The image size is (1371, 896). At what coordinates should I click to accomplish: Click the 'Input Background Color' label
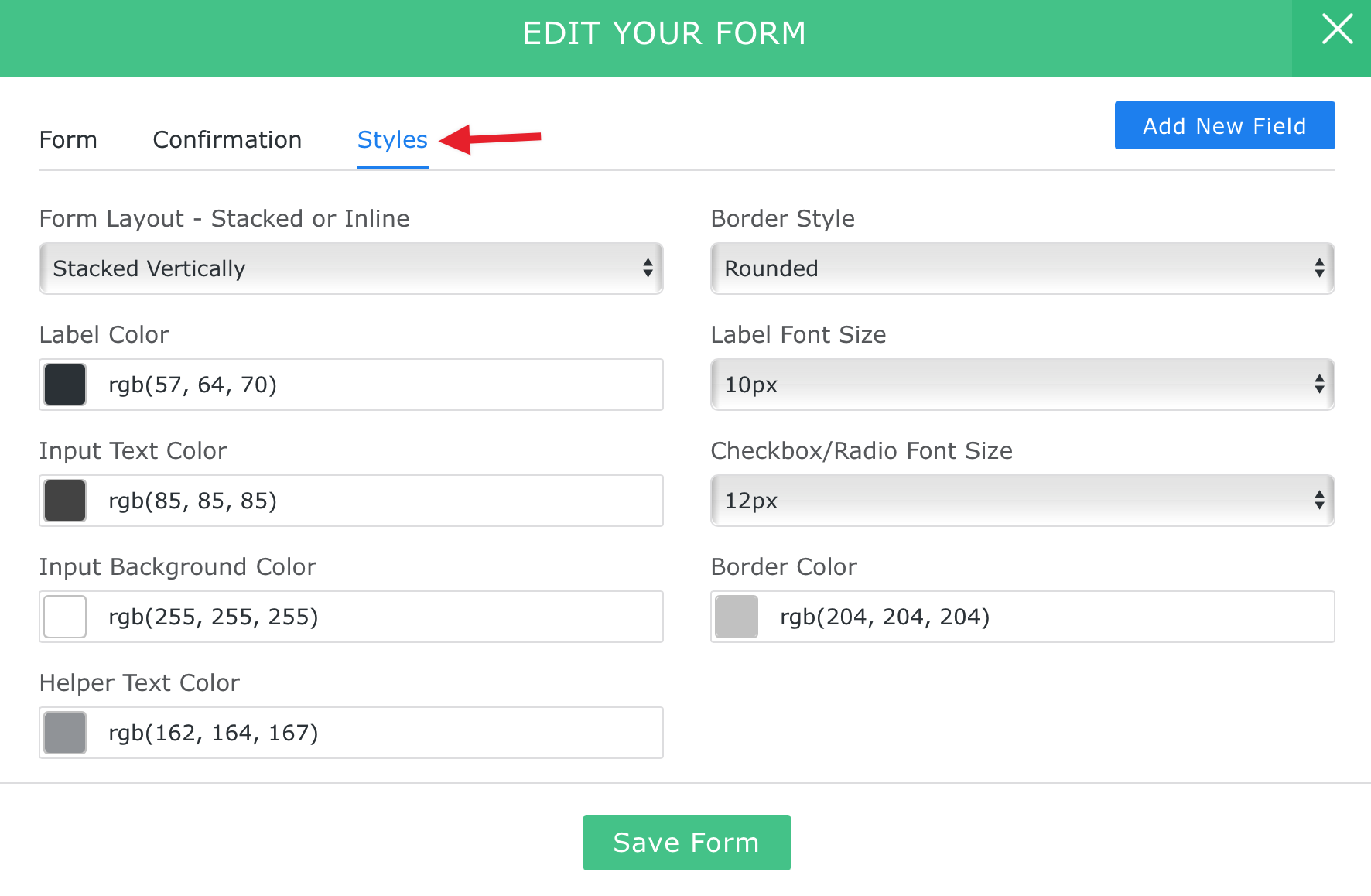(178, 567)
